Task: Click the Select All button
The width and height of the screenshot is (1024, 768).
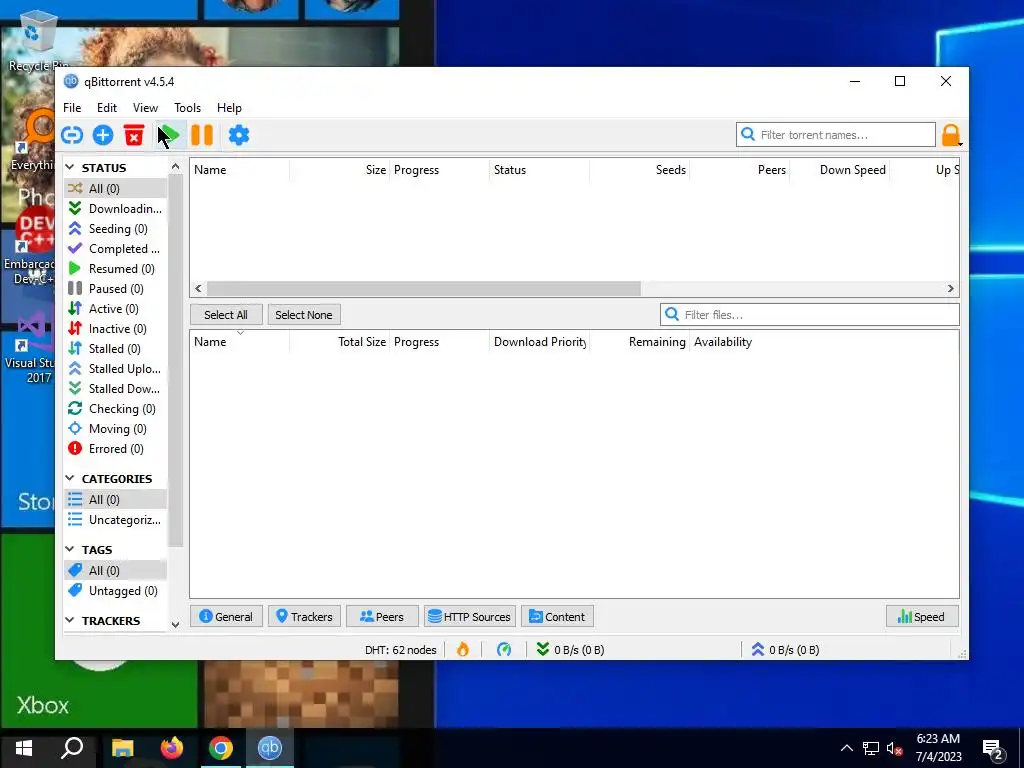Action: click(x=226, y=315)
